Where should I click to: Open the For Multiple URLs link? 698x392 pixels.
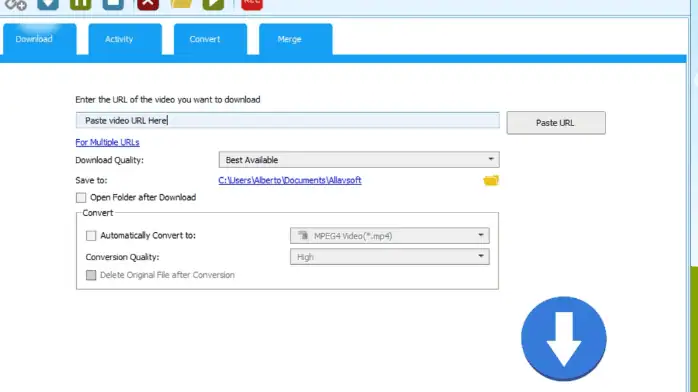click(x=107, y=142)
